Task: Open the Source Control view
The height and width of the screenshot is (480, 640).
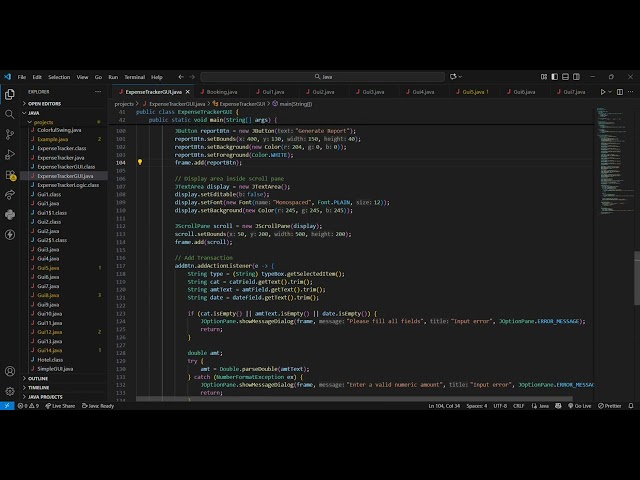Action: 10,134
